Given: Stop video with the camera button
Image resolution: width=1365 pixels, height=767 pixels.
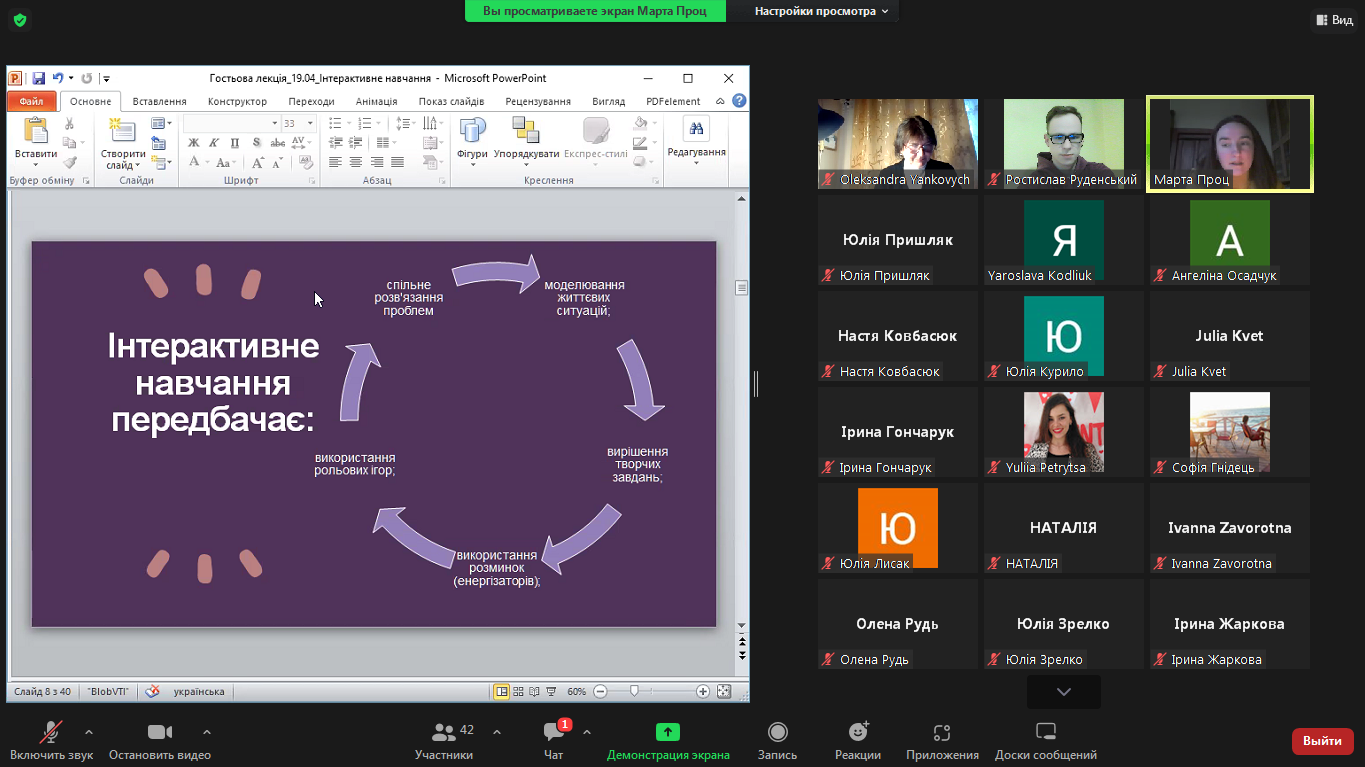Looking at the screenshot, I should click(159, 733).
